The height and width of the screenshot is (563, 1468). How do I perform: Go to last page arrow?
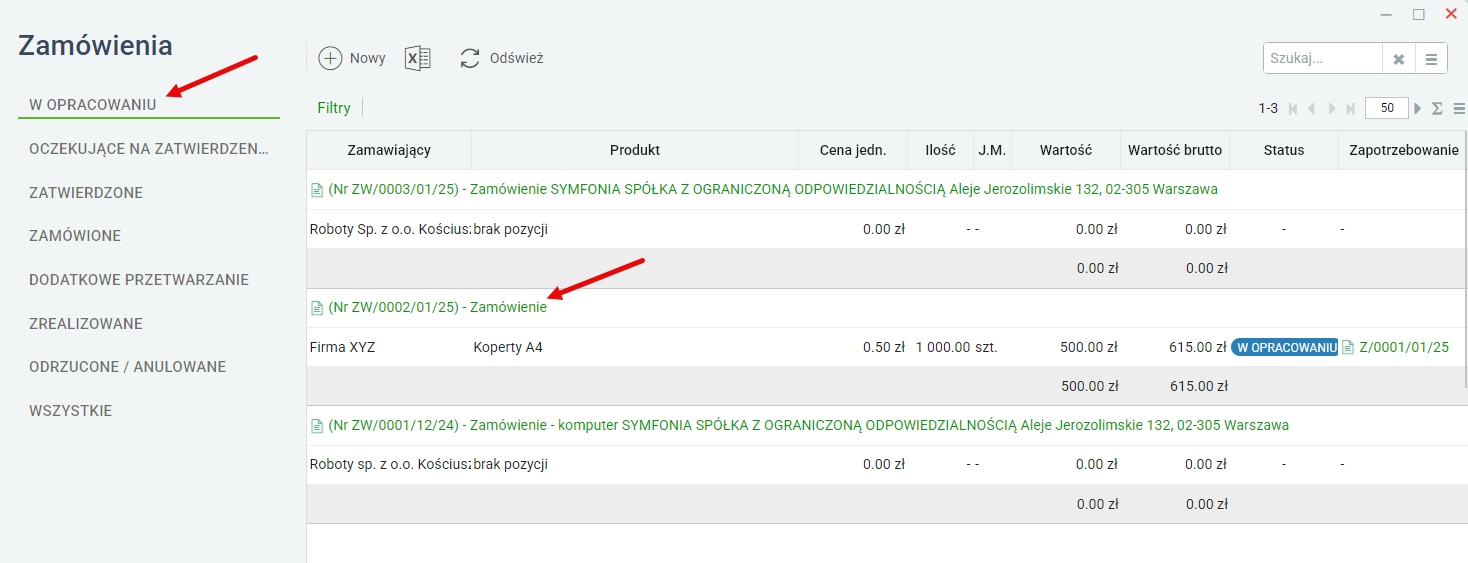1351,108
